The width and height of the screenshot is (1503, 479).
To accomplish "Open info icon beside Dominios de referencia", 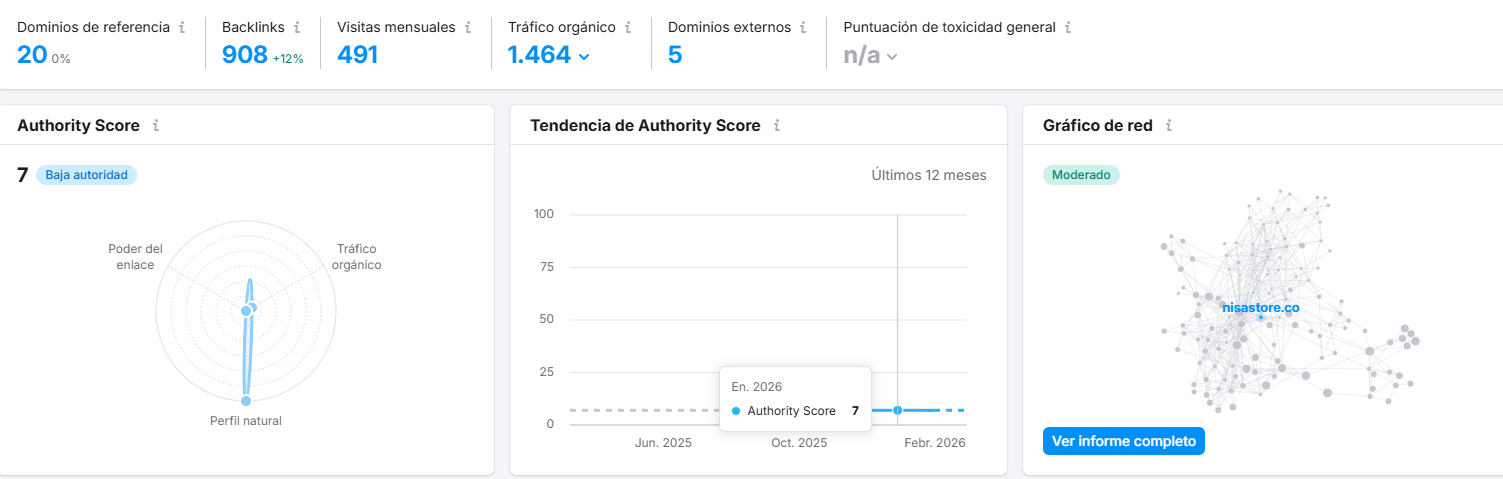I will [x=182, y=28].
